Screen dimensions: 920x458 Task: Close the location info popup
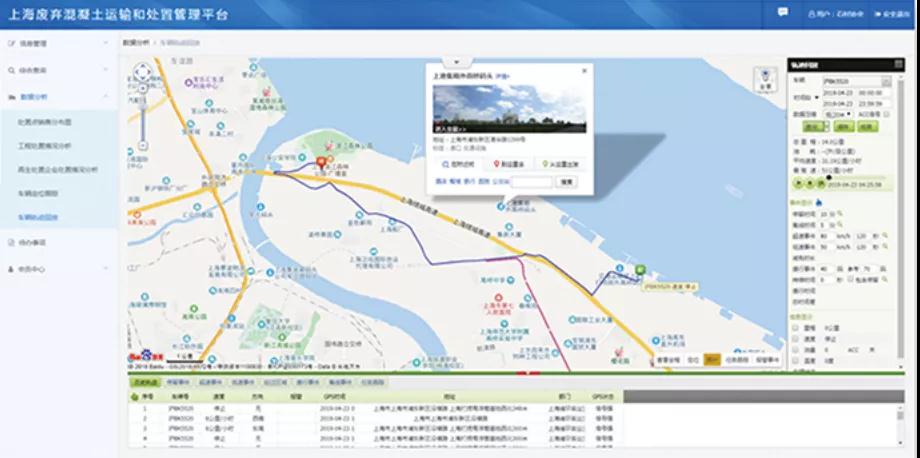point(584,72)
